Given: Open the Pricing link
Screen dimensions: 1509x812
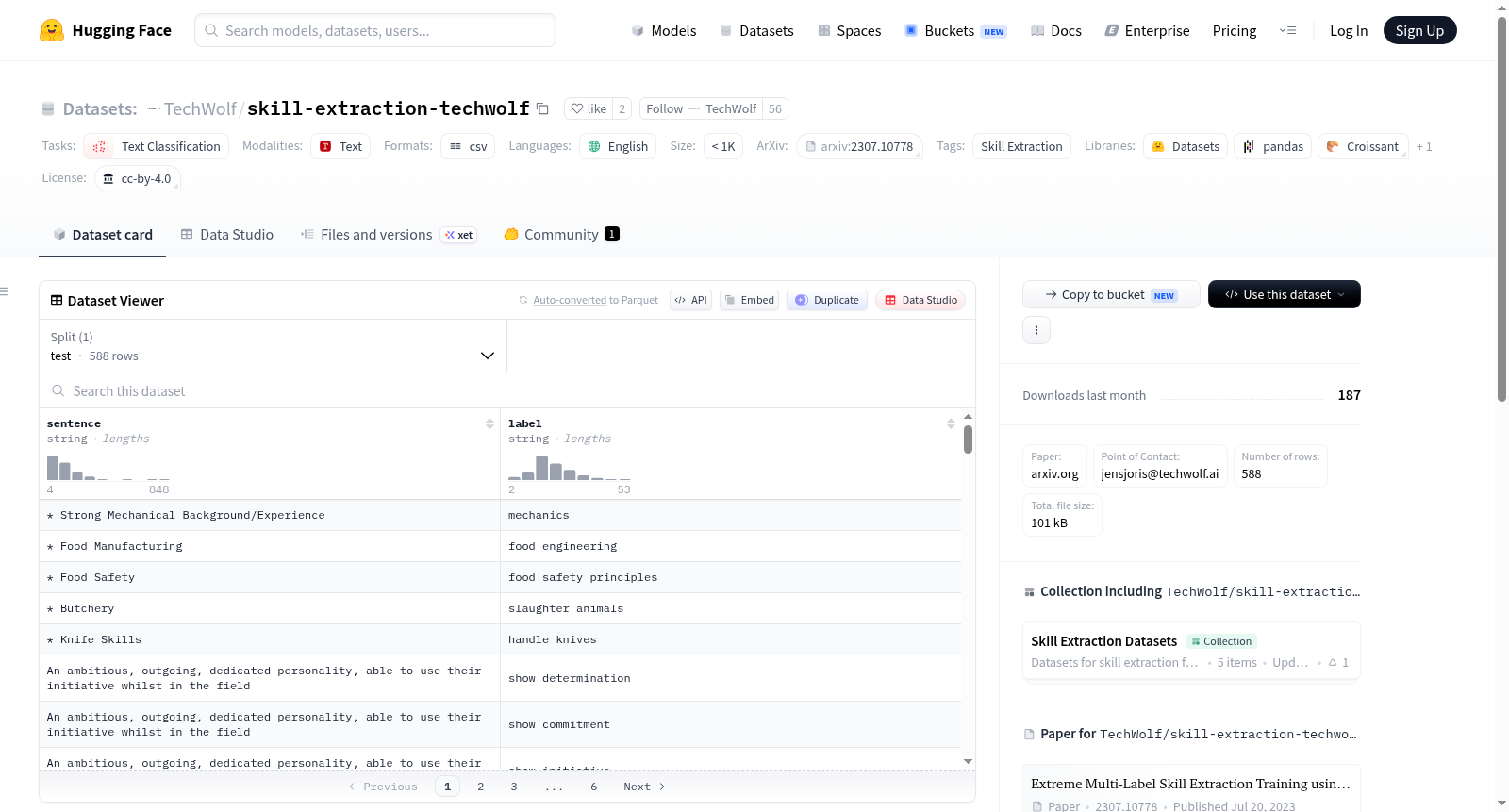Looking at the screenshot, I should coord(1235,31).
